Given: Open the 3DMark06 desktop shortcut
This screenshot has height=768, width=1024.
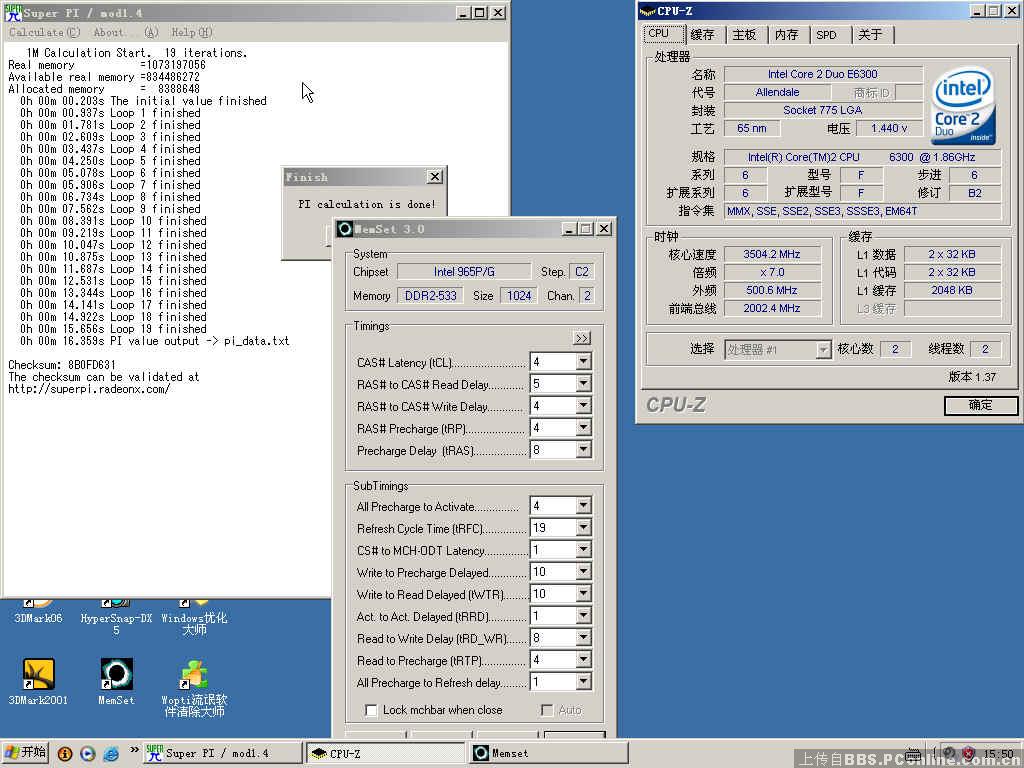Looking at the screenshot, I should click(x=38, y=612).
